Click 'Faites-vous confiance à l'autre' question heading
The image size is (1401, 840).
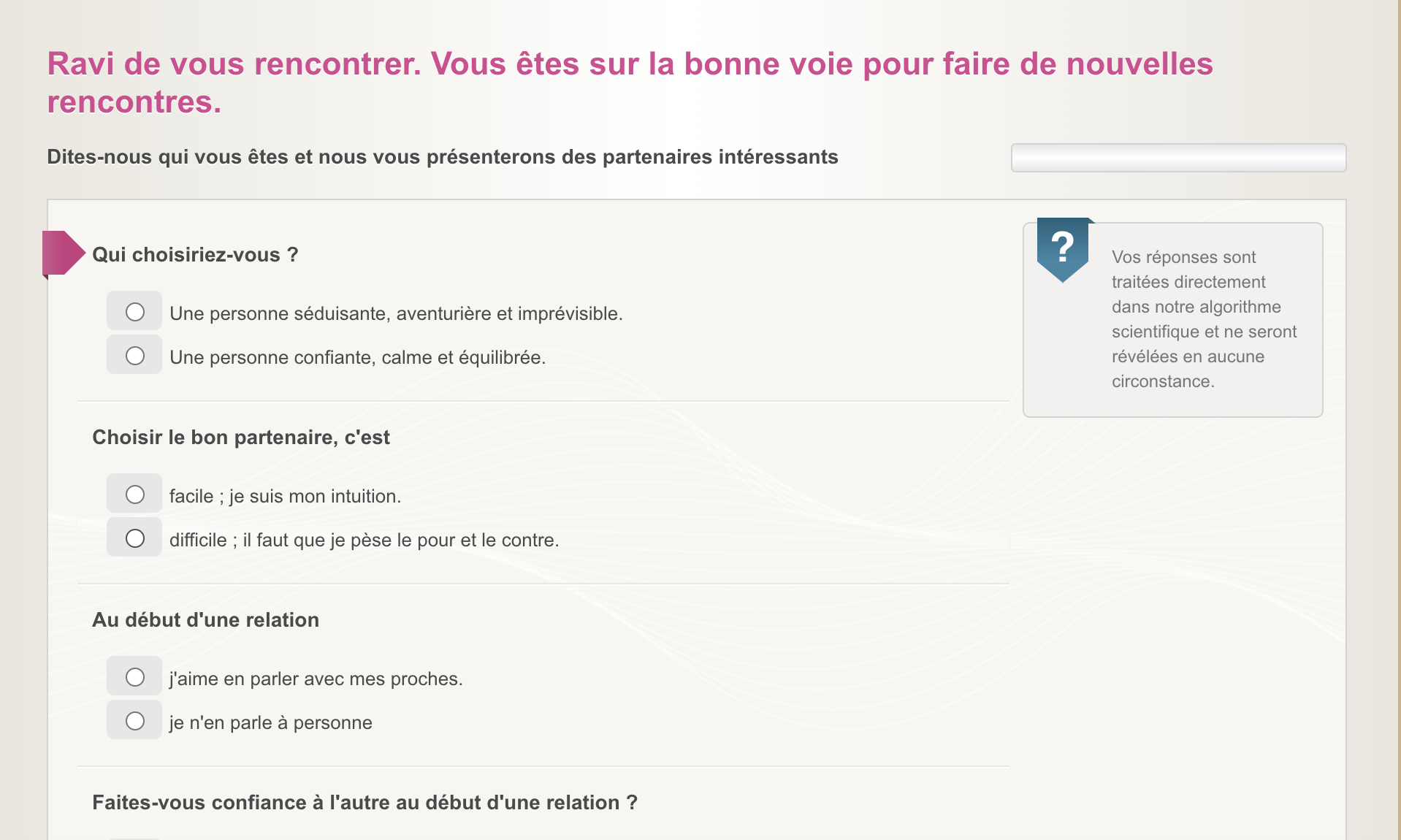[x=364, y=803]
